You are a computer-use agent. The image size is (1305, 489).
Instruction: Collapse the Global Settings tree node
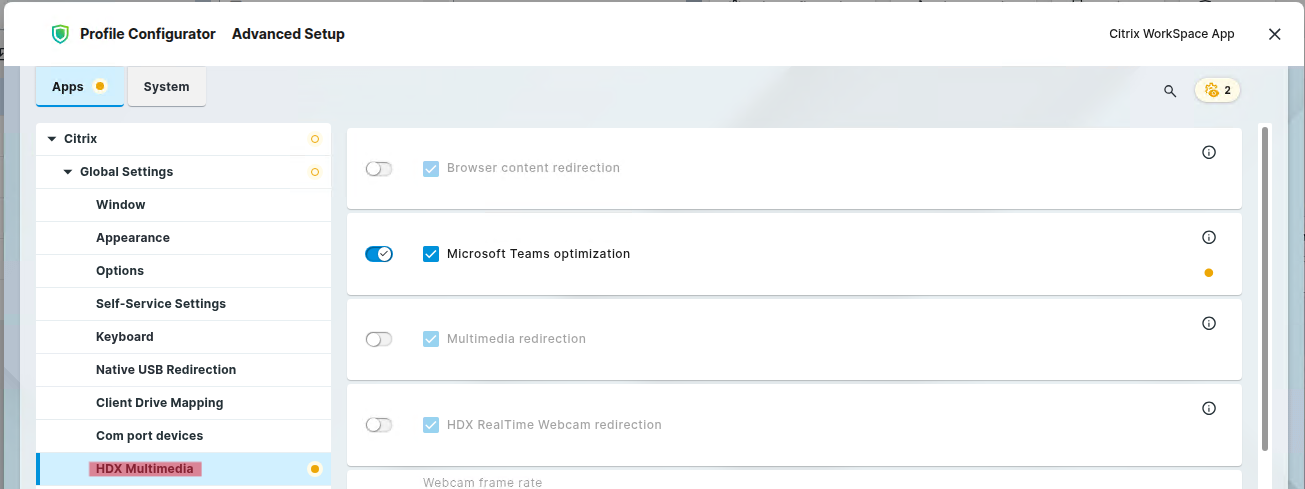pyautogui.click(x=68, y=172)
